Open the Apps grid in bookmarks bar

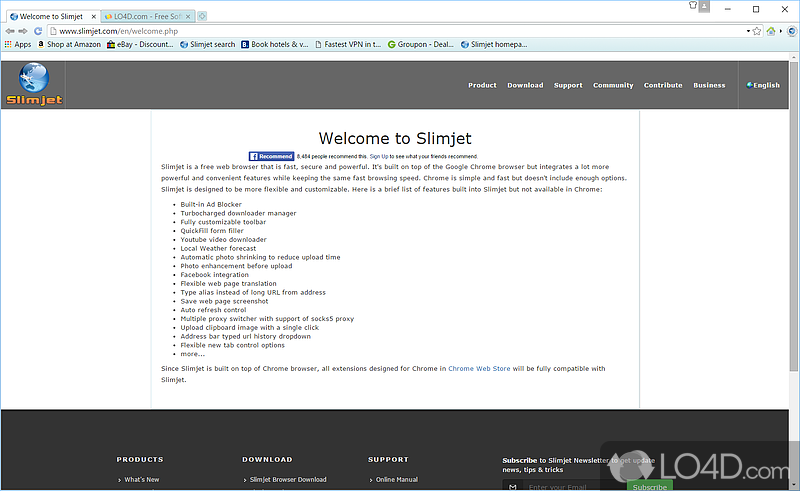[18, 44]
